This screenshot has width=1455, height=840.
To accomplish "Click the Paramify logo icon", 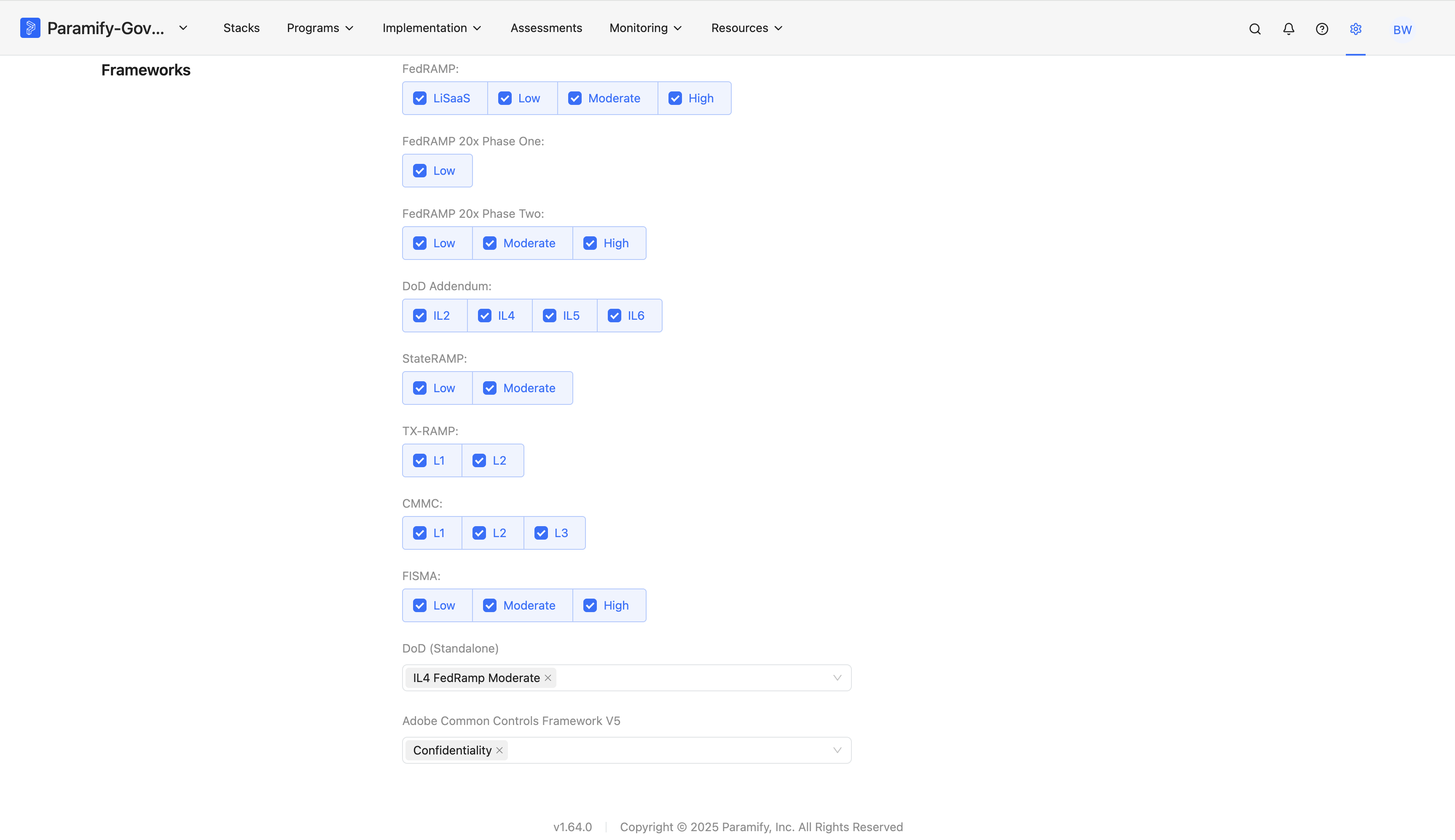I will click(30, 28).
